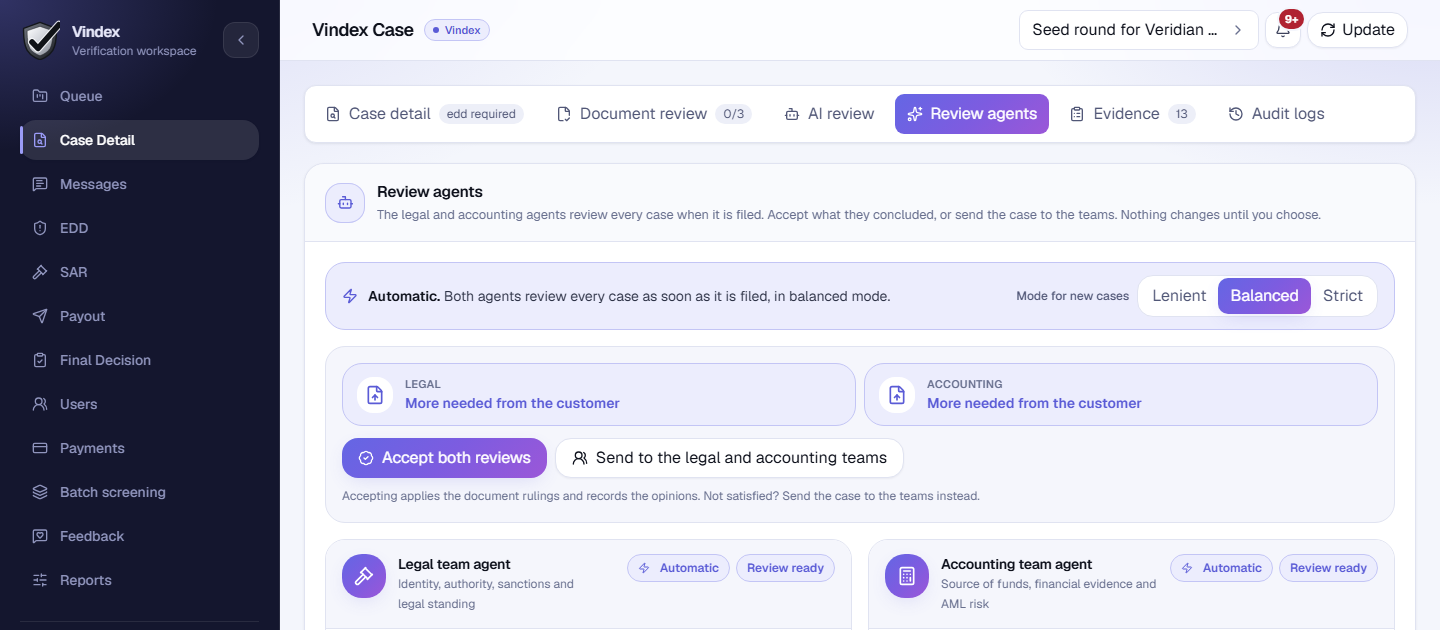Click the Reports sliders icon
Image resolution: width=1440 pixels, height=630 pixels.
pyautogui.click(x=40, y=580)
